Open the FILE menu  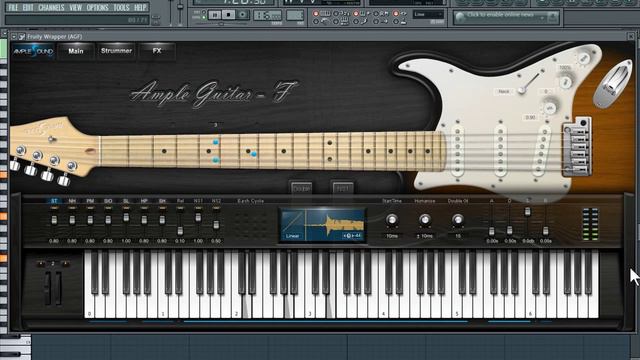[13, 7]
